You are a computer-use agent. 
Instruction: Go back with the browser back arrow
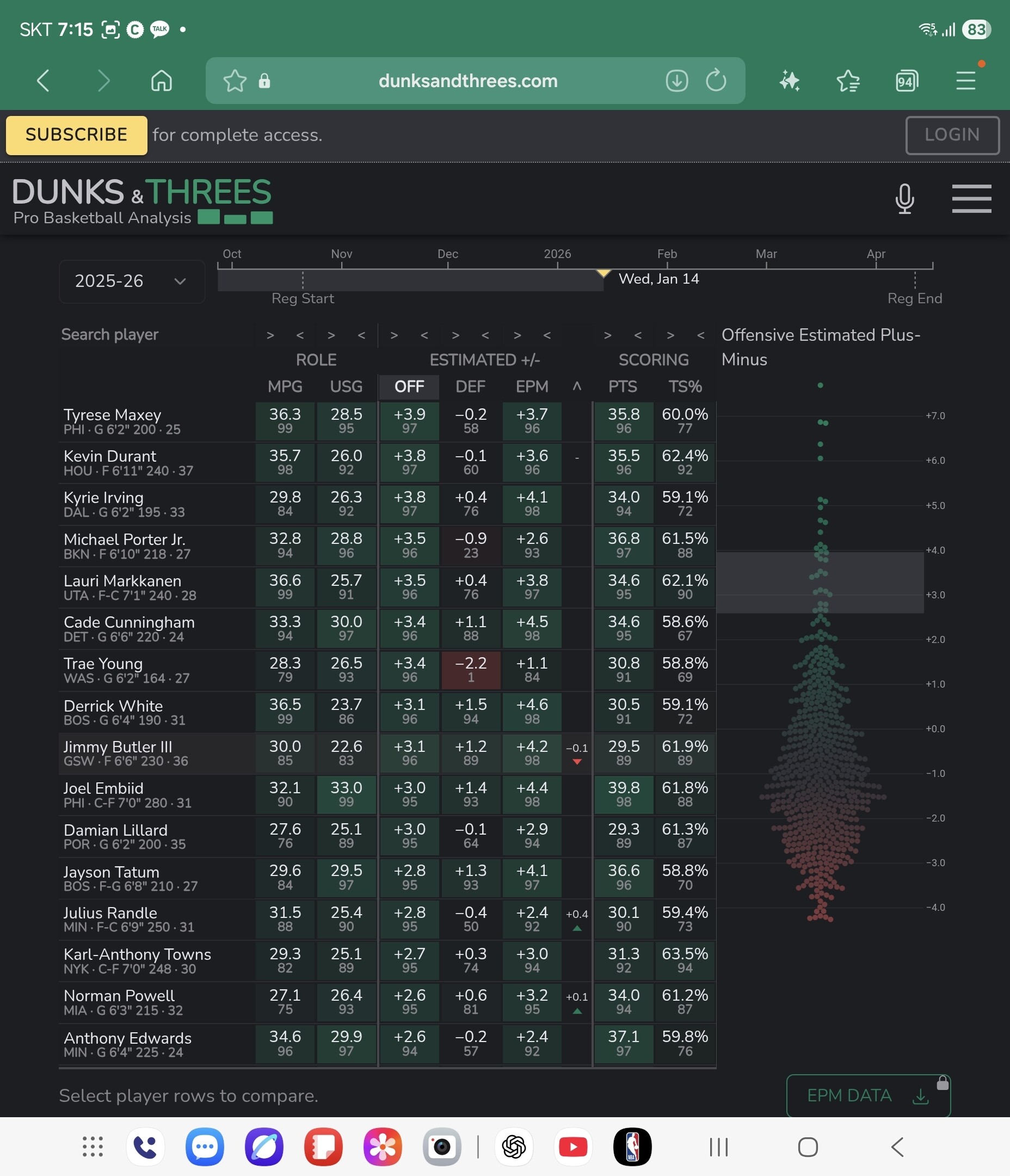point(43,81)
